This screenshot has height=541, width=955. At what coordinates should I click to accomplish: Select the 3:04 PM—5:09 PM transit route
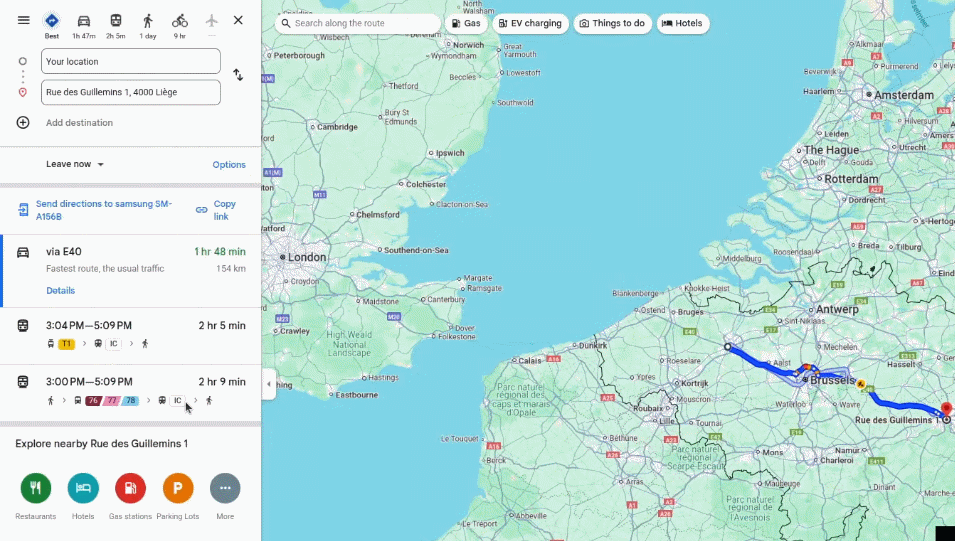coord(131,336)
